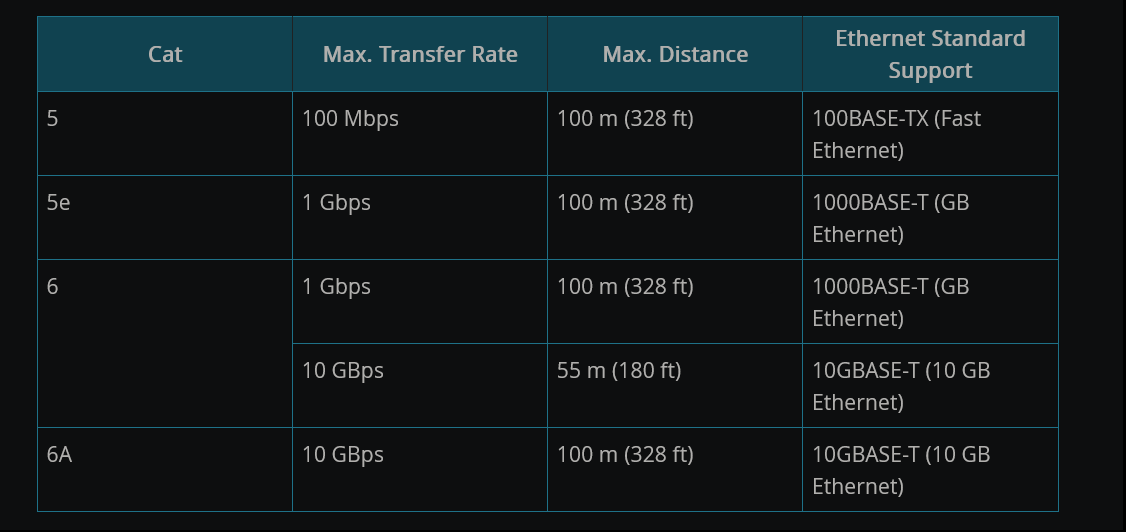Image resolution: width=1126 pixels, height=532 pixels.
Task: Select the Cat 6 cell
Action: (165, 343)
